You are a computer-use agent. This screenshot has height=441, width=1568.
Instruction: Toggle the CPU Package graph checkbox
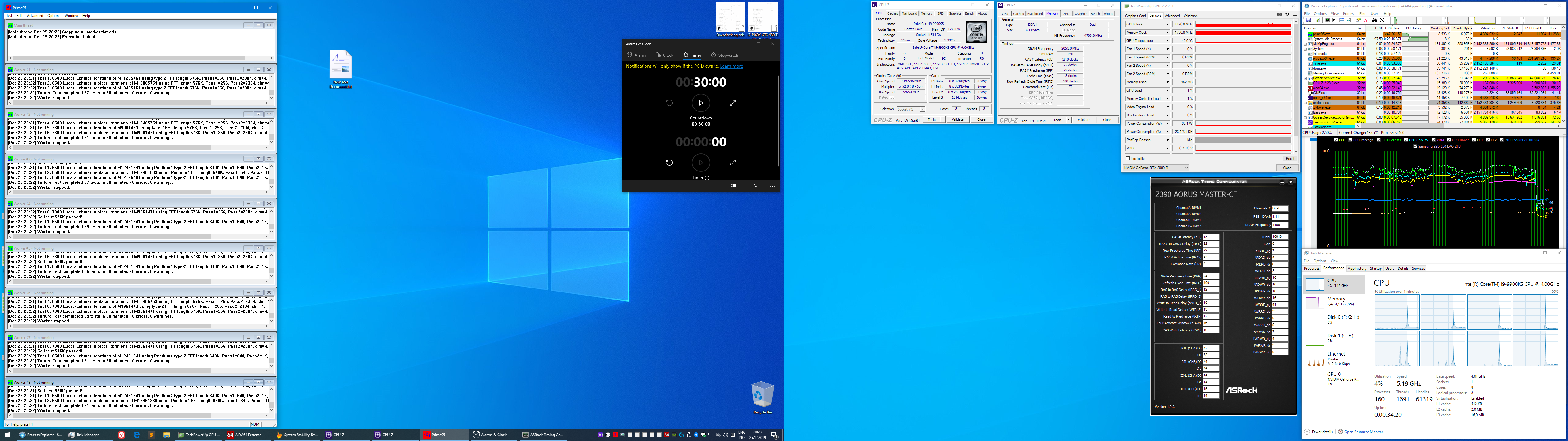pos(1350,140)
